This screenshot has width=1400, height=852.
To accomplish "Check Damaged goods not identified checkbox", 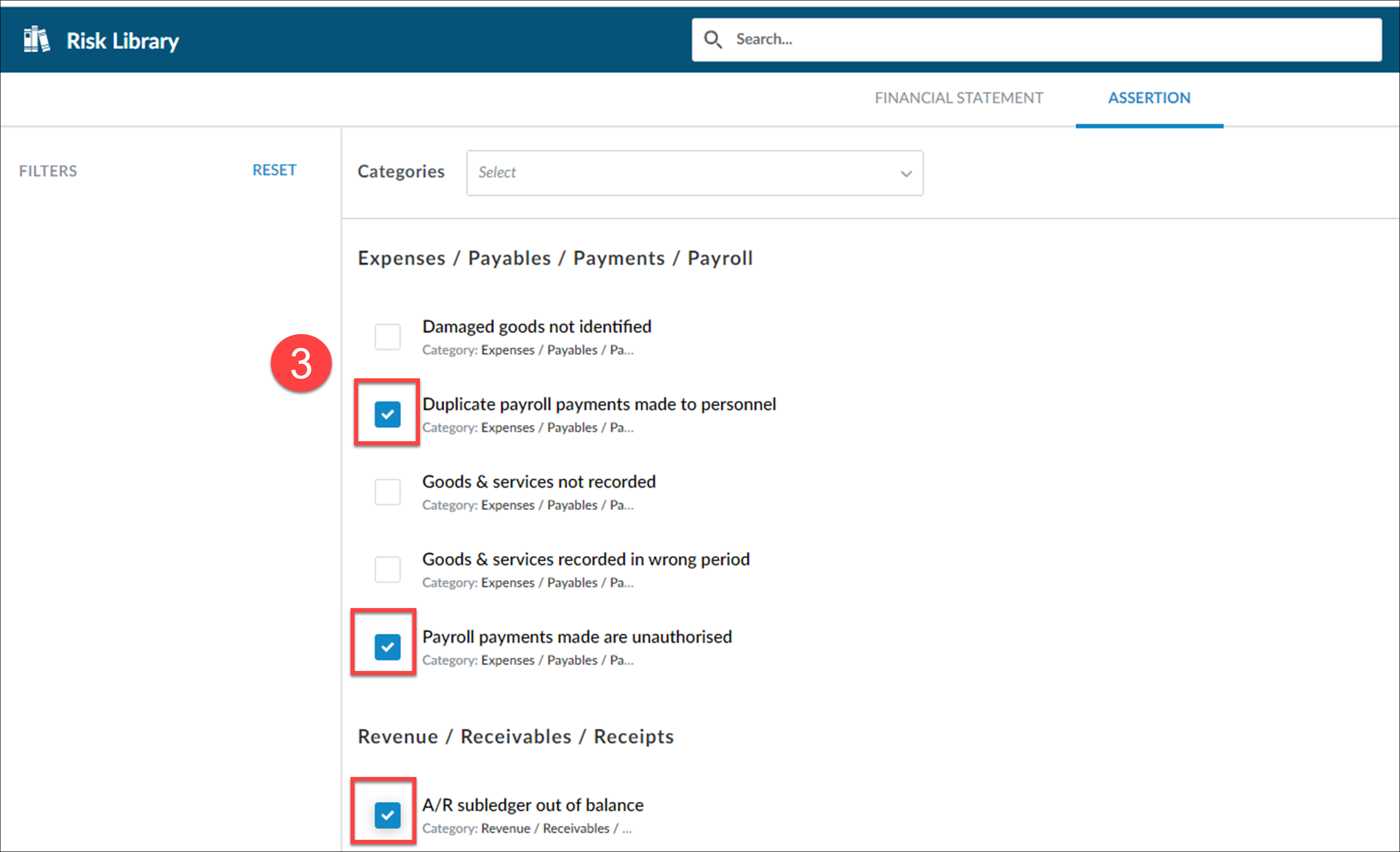I will pyautogui.click(x=388, y=337).
